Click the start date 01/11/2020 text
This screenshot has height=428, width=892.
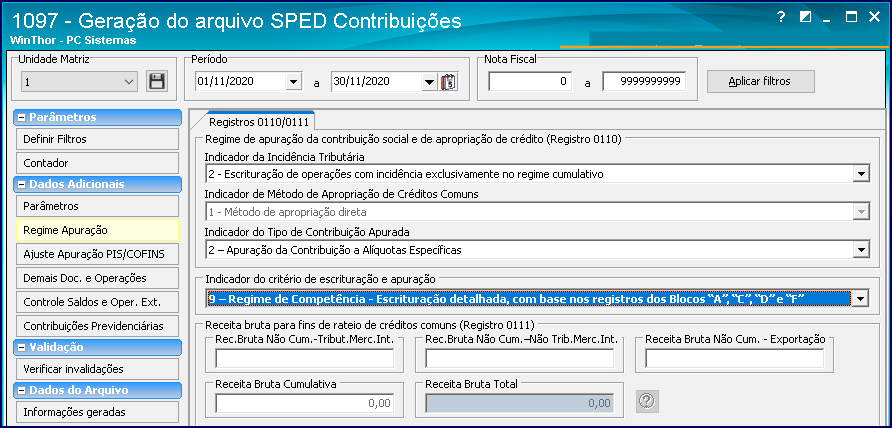pos(225,81)
